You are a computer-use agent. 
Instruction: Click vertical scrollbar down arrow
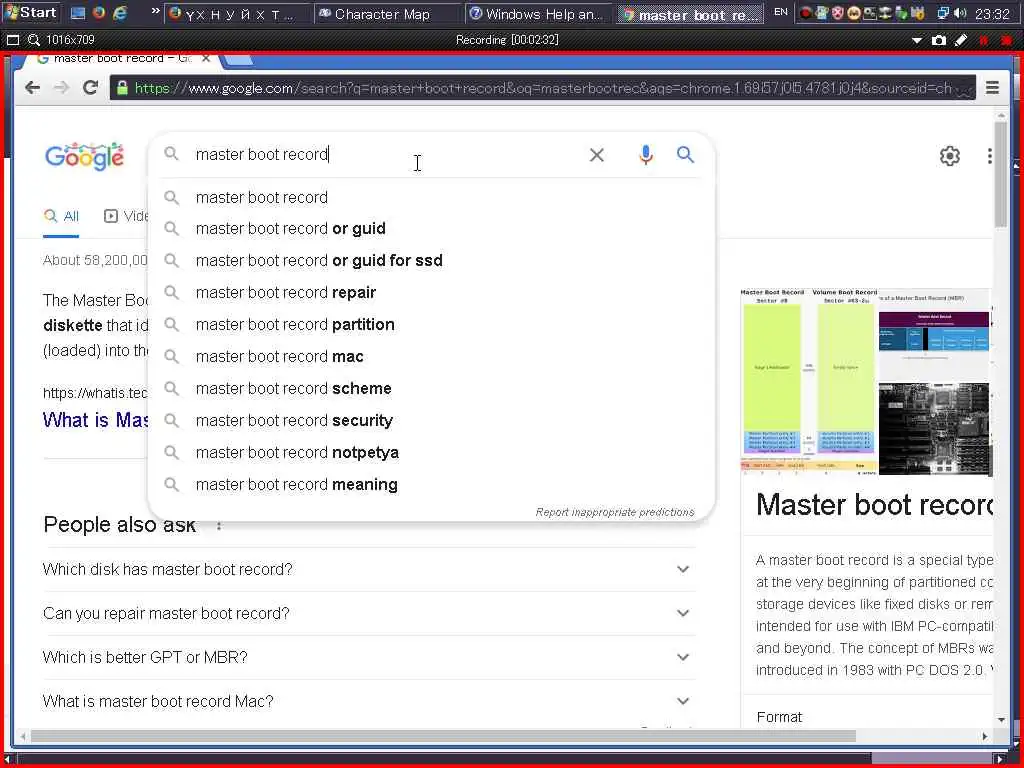coord(1001,720)
